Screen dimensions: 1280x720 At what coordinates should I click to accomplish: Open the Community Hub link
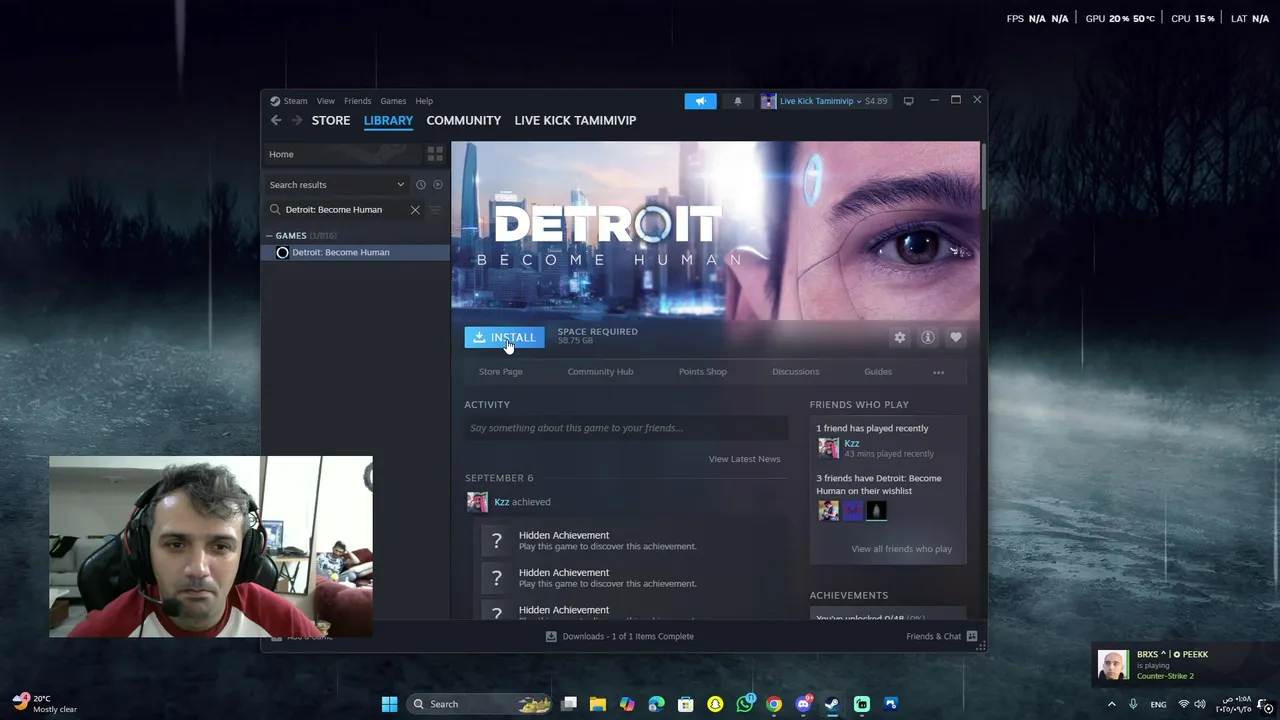coord(600,372)
